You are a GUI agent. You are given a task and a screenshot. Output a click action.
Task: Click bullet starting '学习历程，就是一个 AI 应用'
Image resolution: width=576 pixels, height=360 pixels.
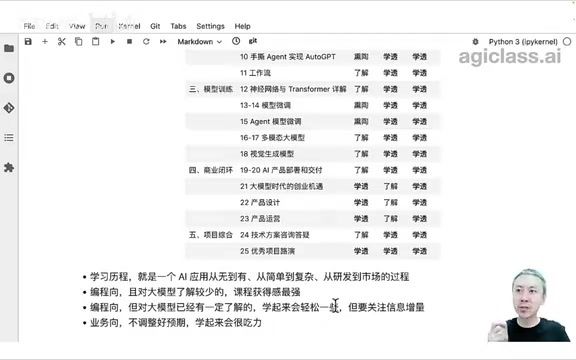(x=249, y=276)
